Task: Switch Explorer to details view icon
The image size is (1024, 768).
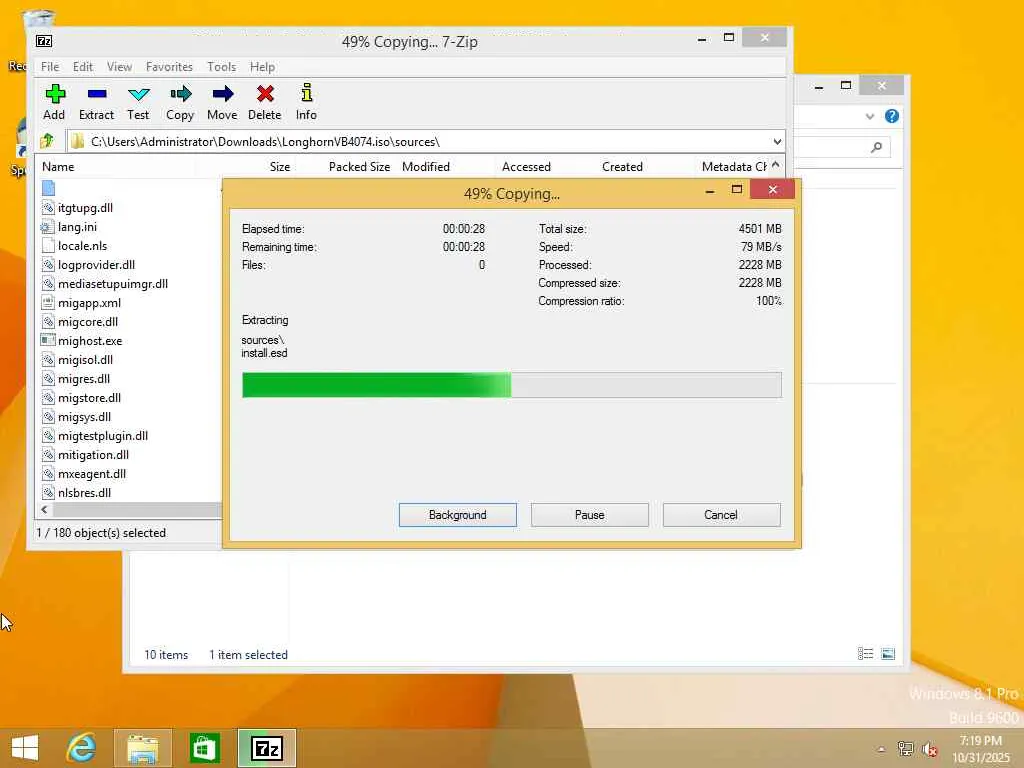Action: point(865,654)
